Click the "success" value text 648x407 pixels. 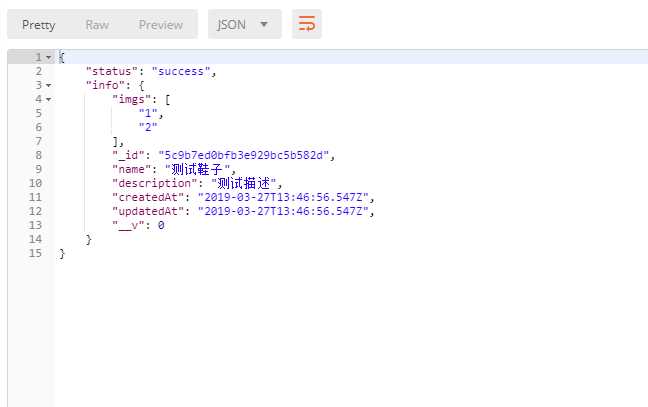[x=181, y=71]
